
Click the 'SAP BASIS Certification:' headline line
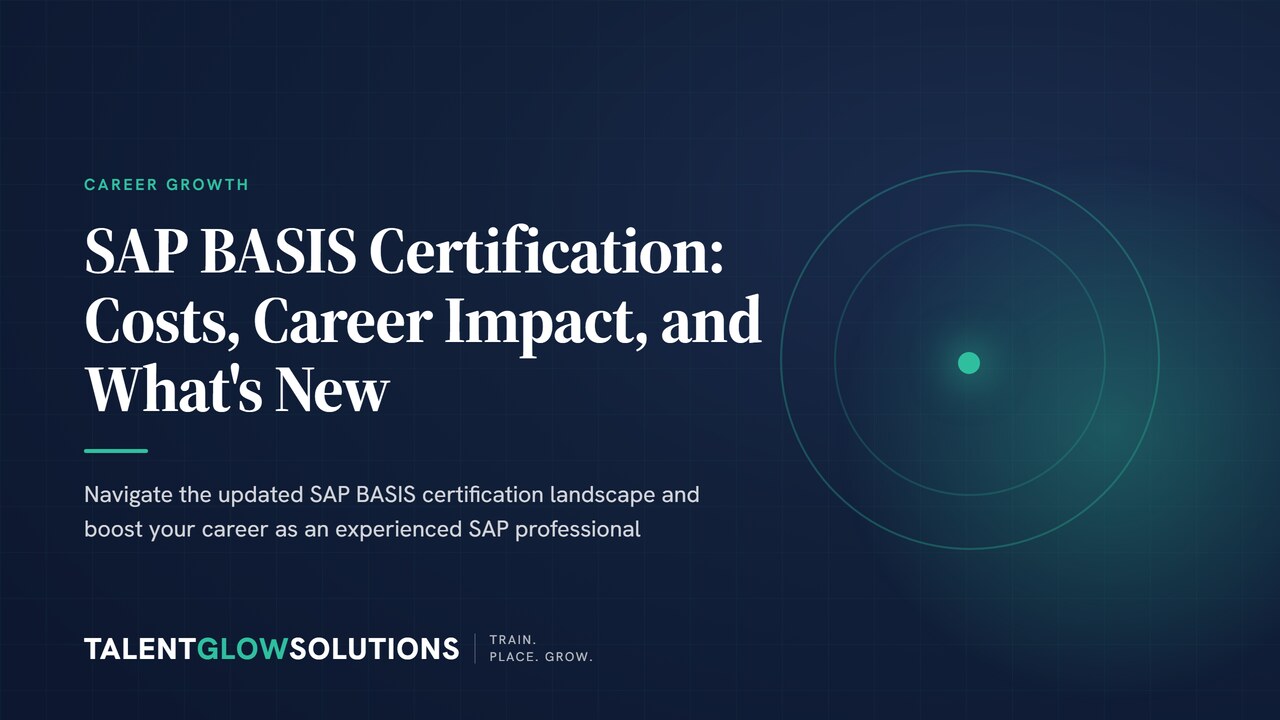(x=403, y=254)
